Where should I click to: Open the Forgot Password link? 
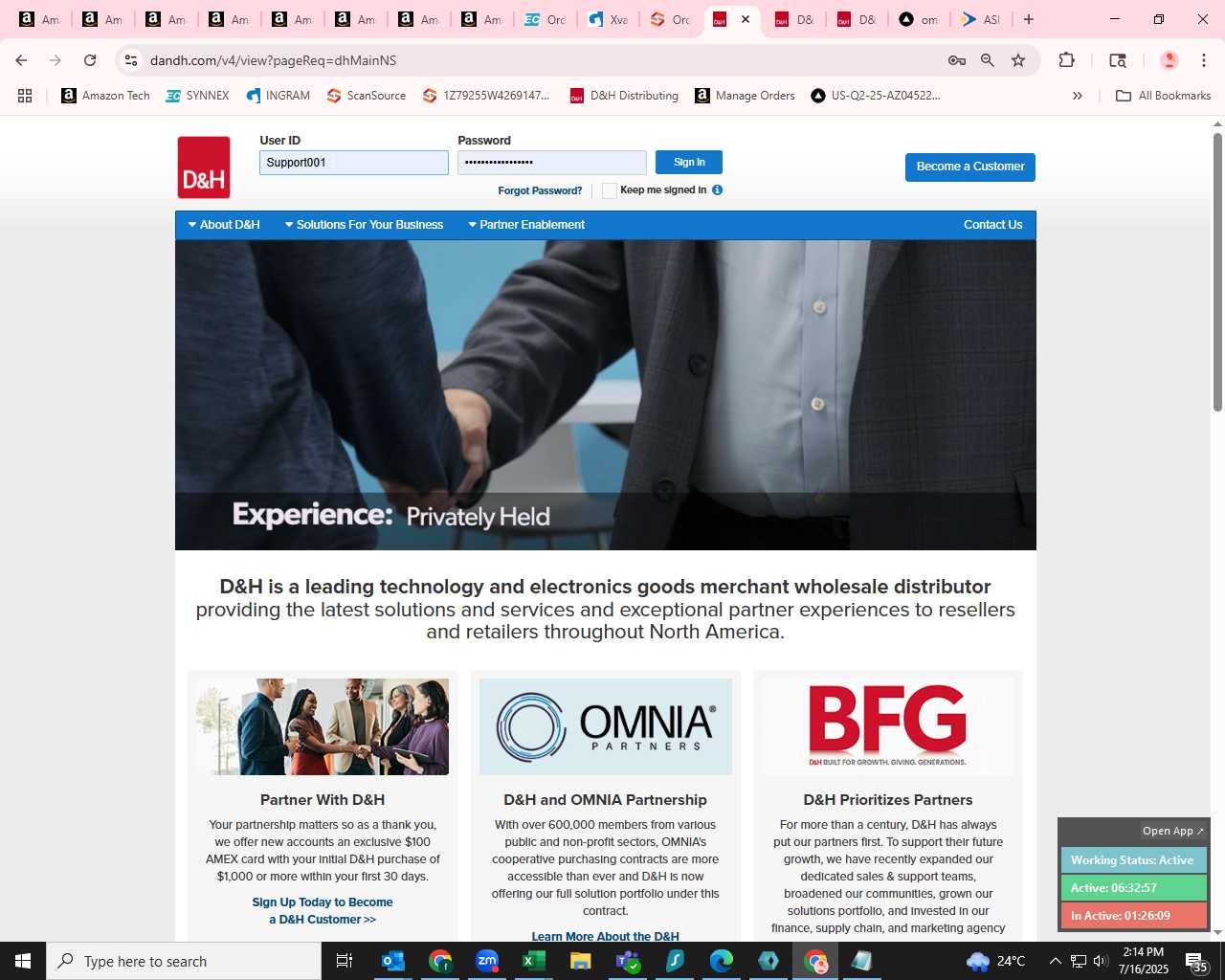(540, 190)
